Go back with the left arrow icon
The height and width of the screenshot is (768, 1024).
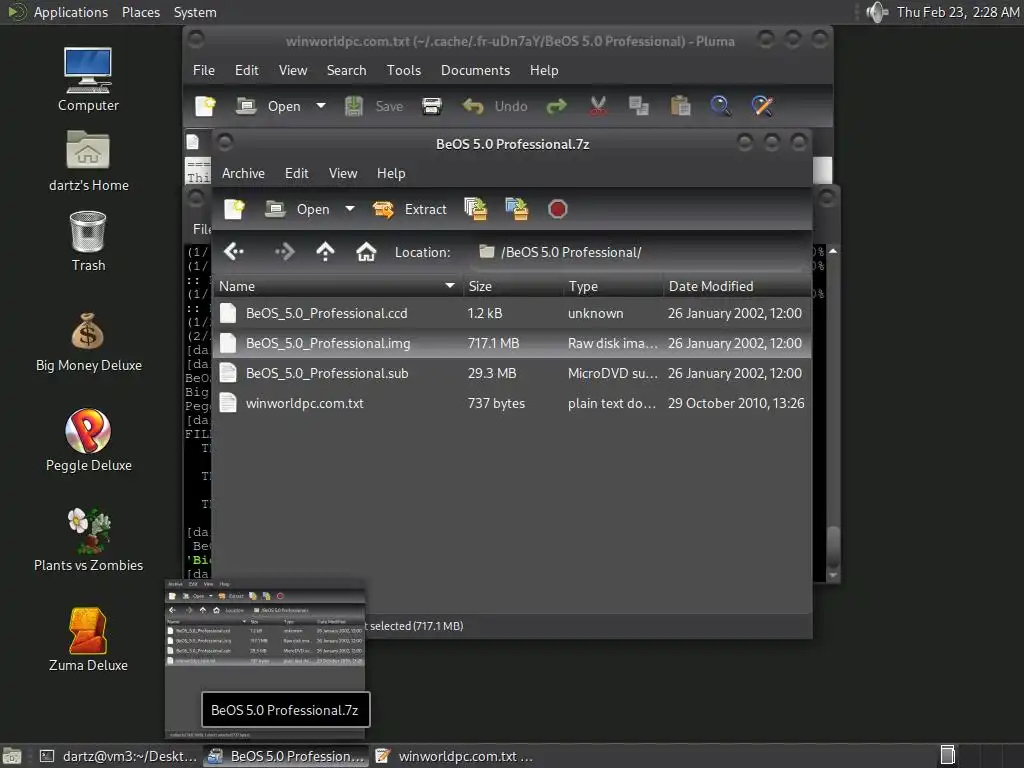(x=234, y=251)
